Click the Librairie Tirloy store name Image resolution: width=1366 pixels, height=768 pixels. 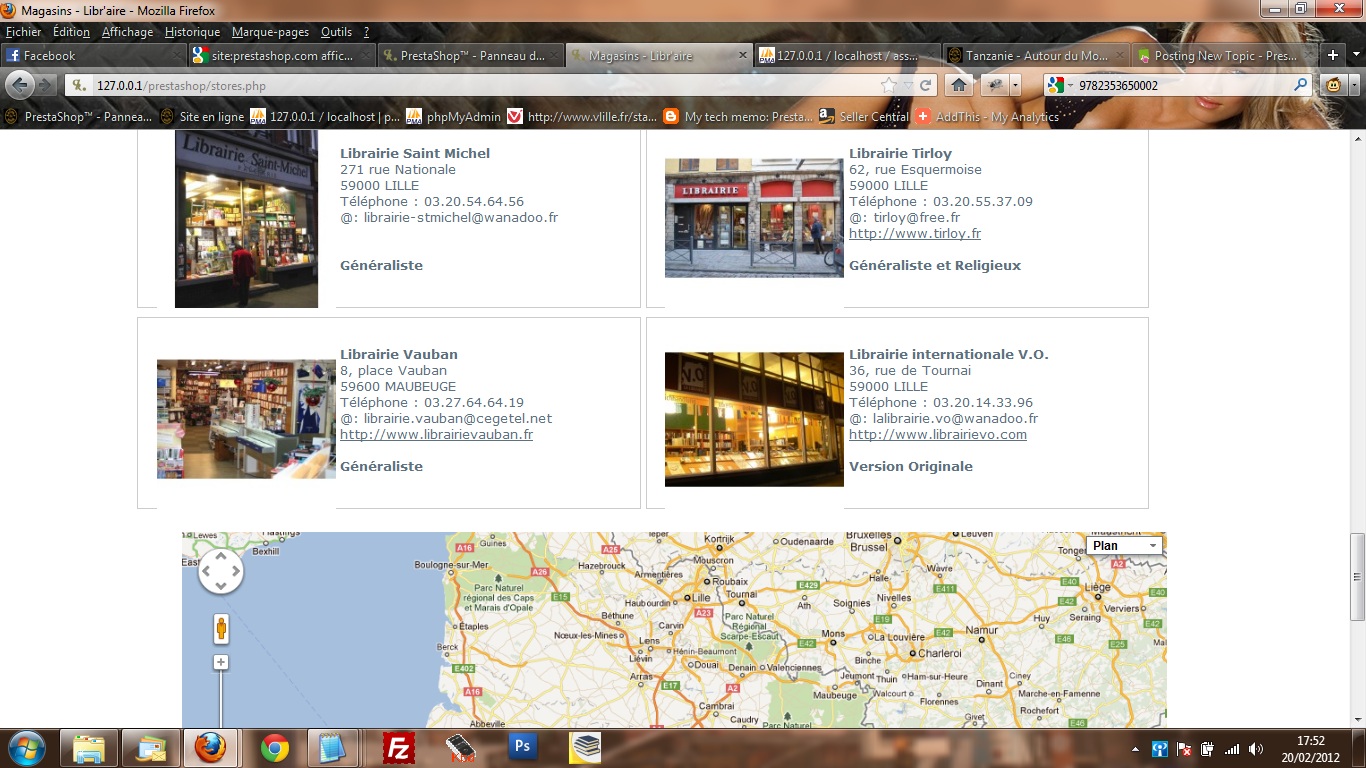[900, 154]
